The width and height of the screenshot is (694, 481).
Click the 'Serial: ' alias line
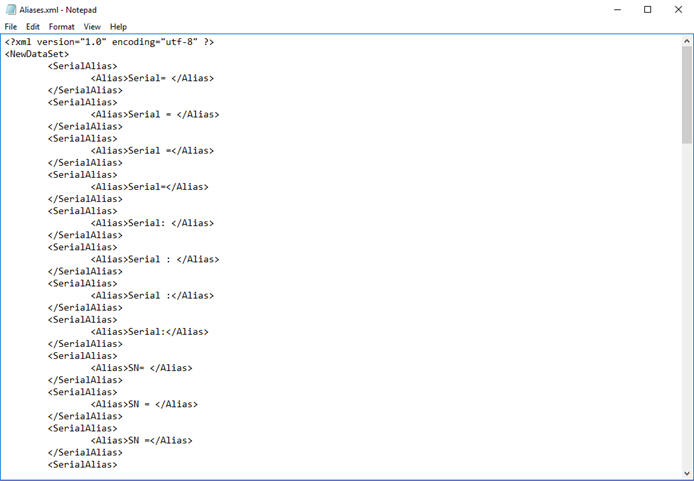tap(152, 223)
